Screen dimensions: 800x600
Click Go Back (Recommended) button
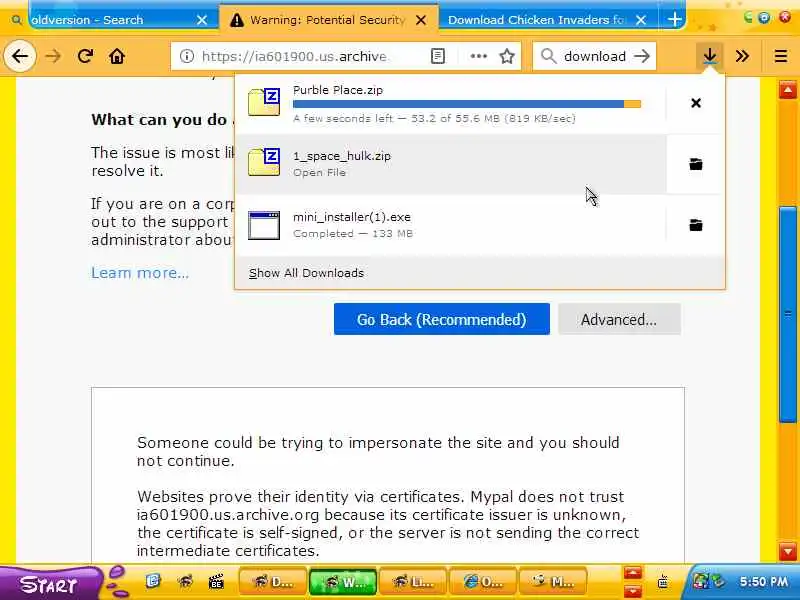click(x=442, y=319)
